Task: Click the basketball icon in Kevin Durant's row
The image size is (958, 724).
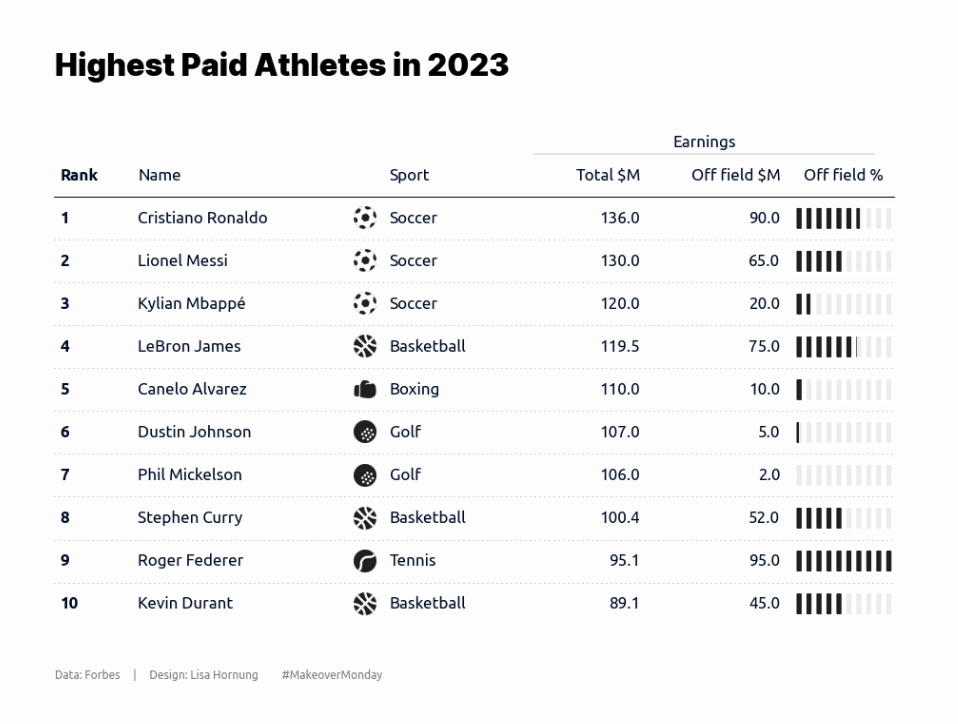Action: pos(365,604)
